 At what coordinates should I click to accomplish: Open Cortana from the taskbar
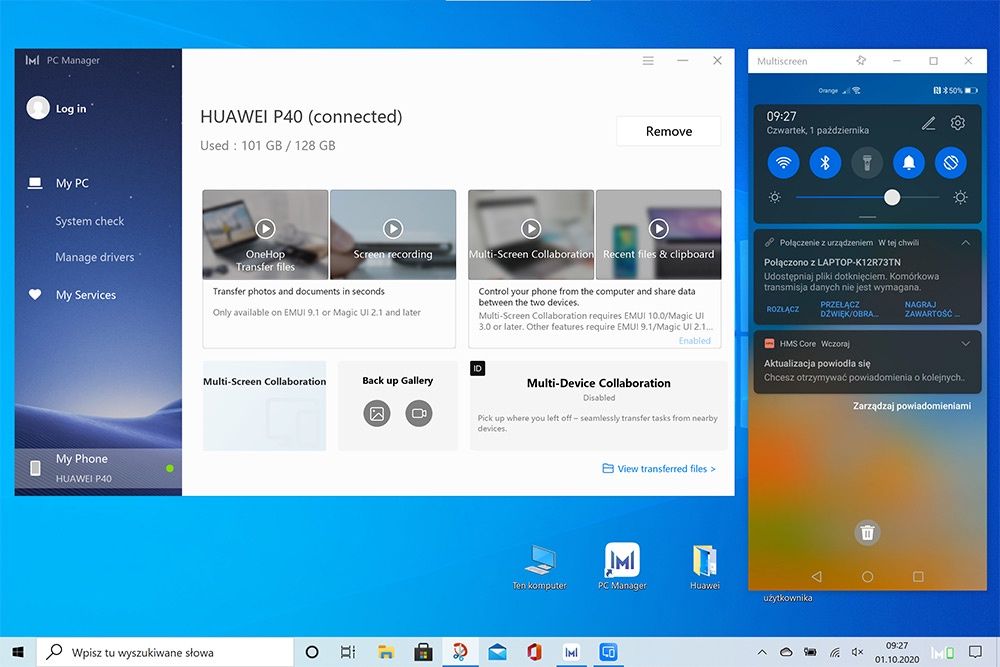click(312, 652)
